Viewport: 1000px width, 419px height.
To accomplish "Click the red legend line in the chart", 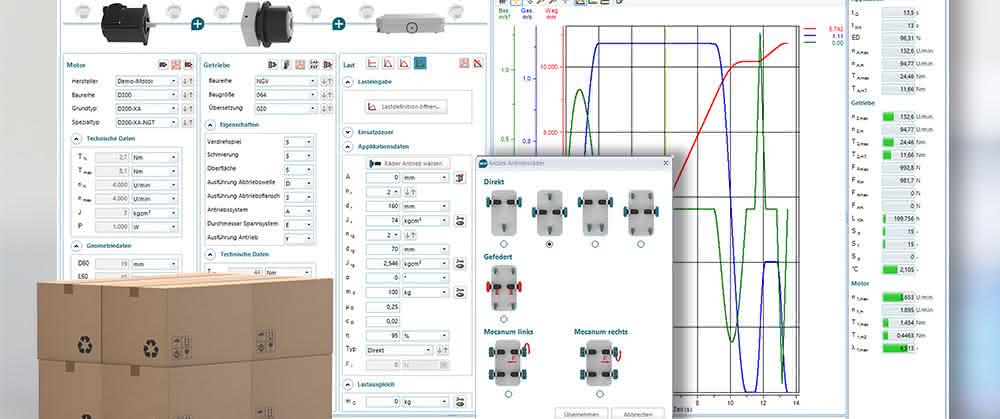I will coord(810,29).
